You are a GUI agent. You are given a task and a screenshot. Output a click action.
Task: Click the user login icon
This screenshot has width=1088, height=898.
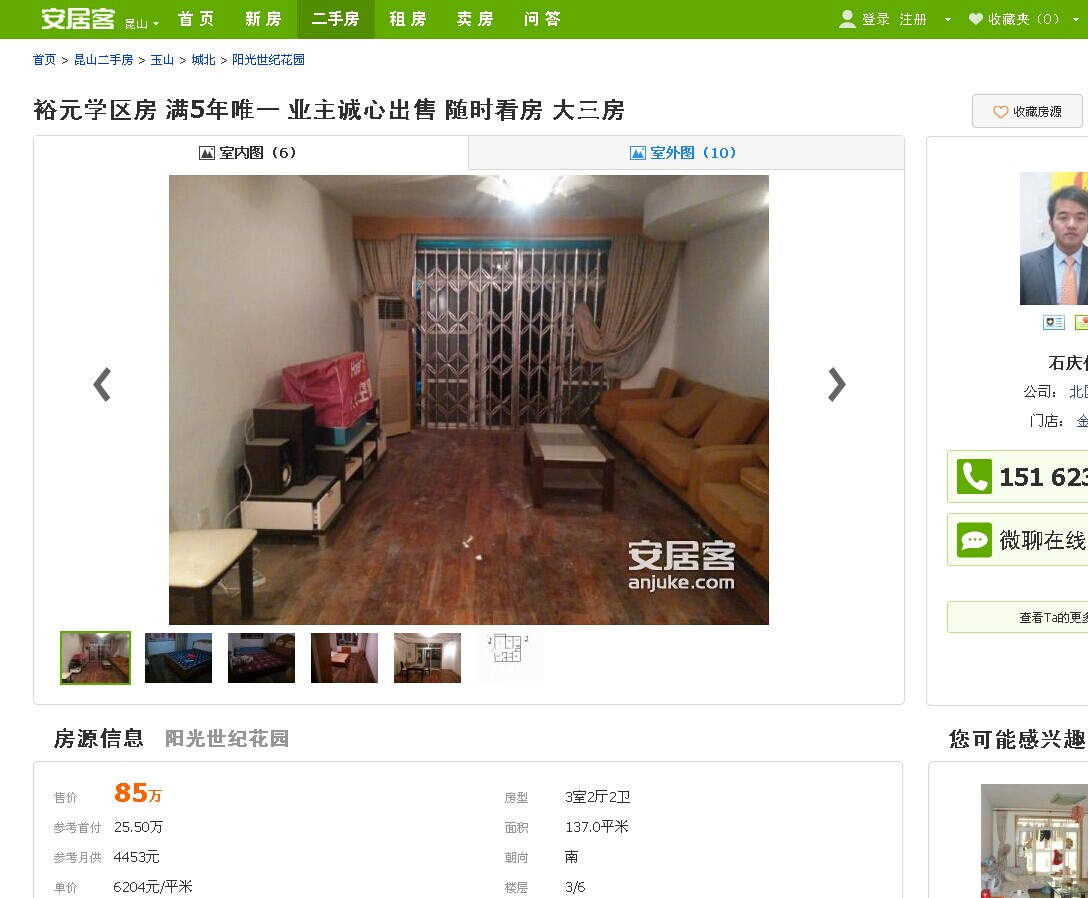click(847, 19)
